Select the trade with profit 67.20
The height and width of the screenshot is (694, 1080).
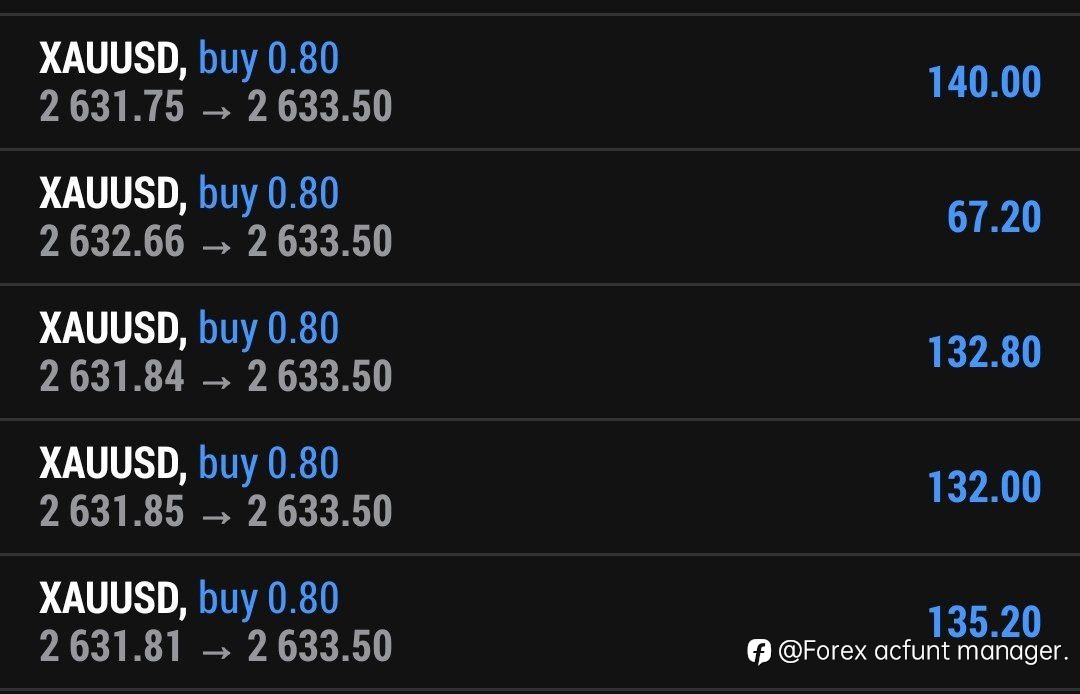pyautogui.click(x=540, y=217)
